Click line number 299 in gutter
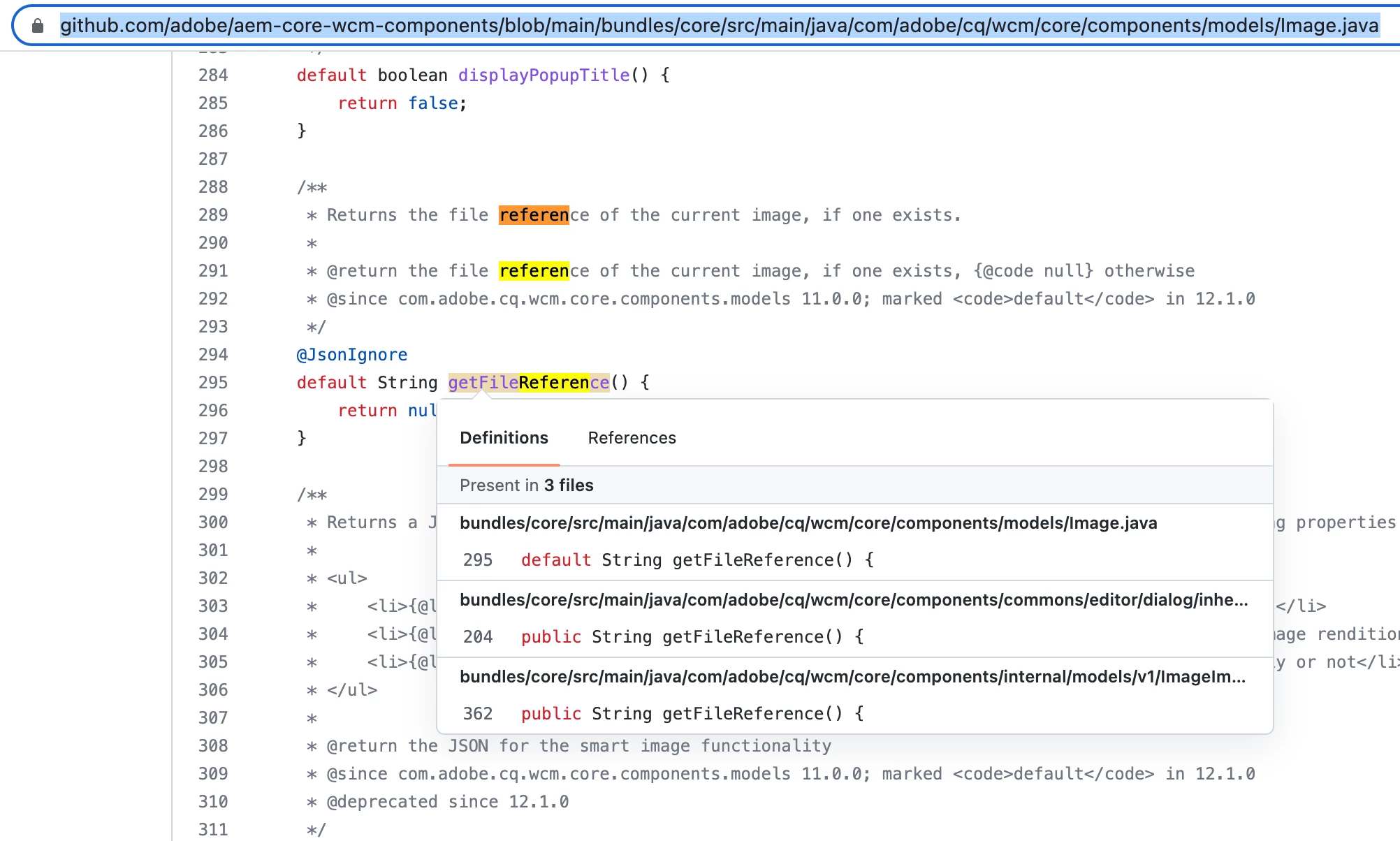The height and width of the screenshot is (841, 1400). pos(213,495)
